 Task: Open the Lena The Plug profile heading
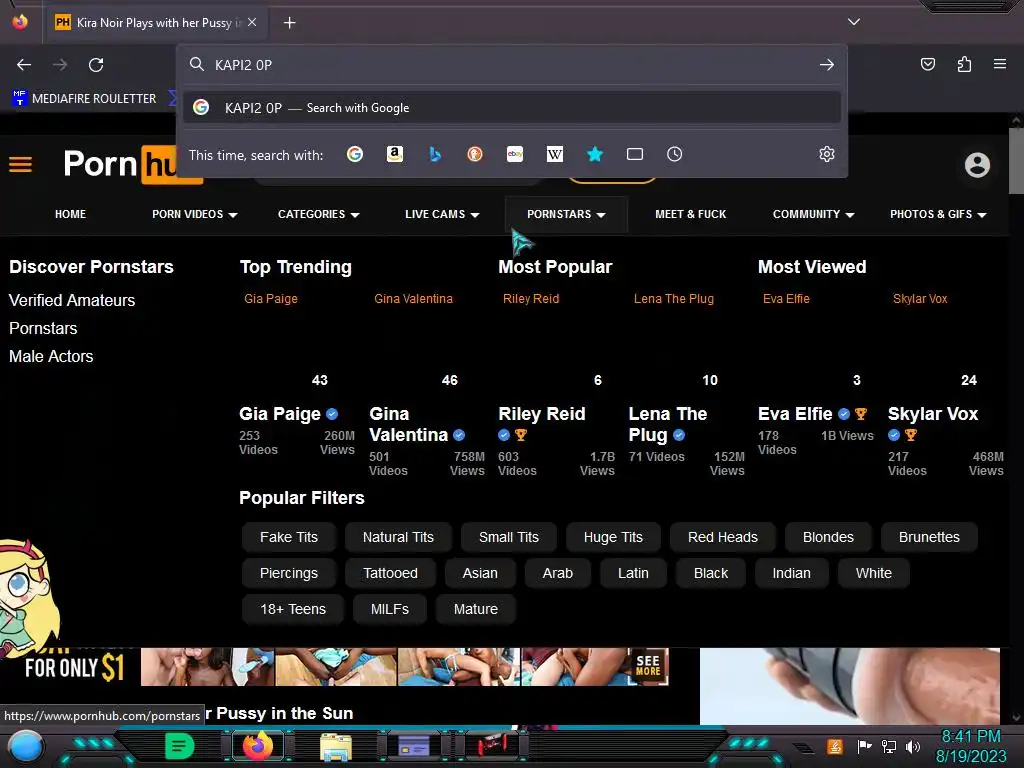point(667,424)
